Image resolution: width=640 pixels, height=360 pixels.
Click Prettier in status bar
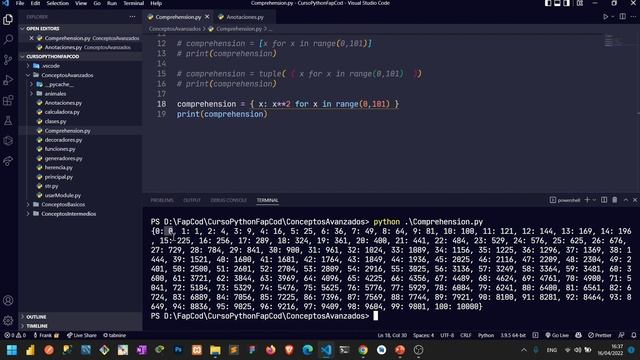coord(600,336)
